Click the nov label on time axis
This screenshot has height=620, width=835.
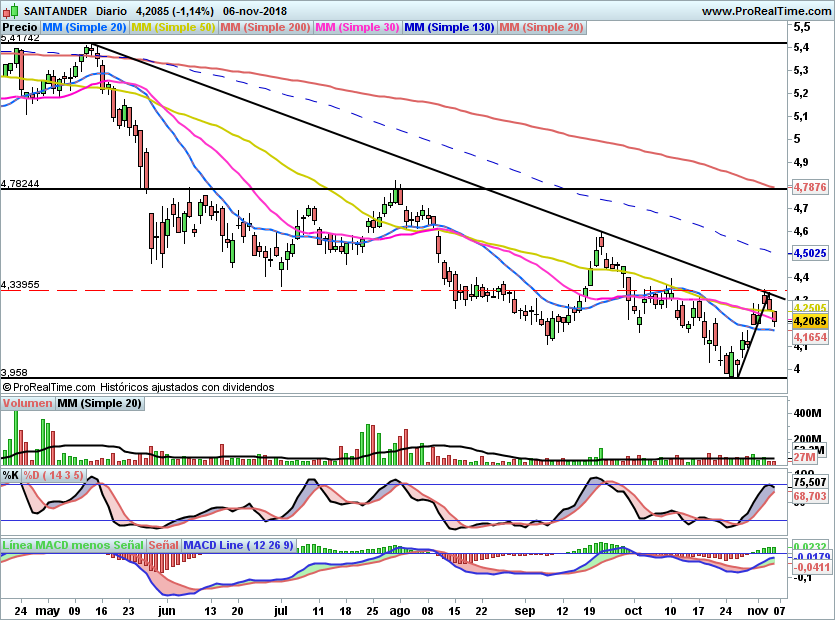758,611
